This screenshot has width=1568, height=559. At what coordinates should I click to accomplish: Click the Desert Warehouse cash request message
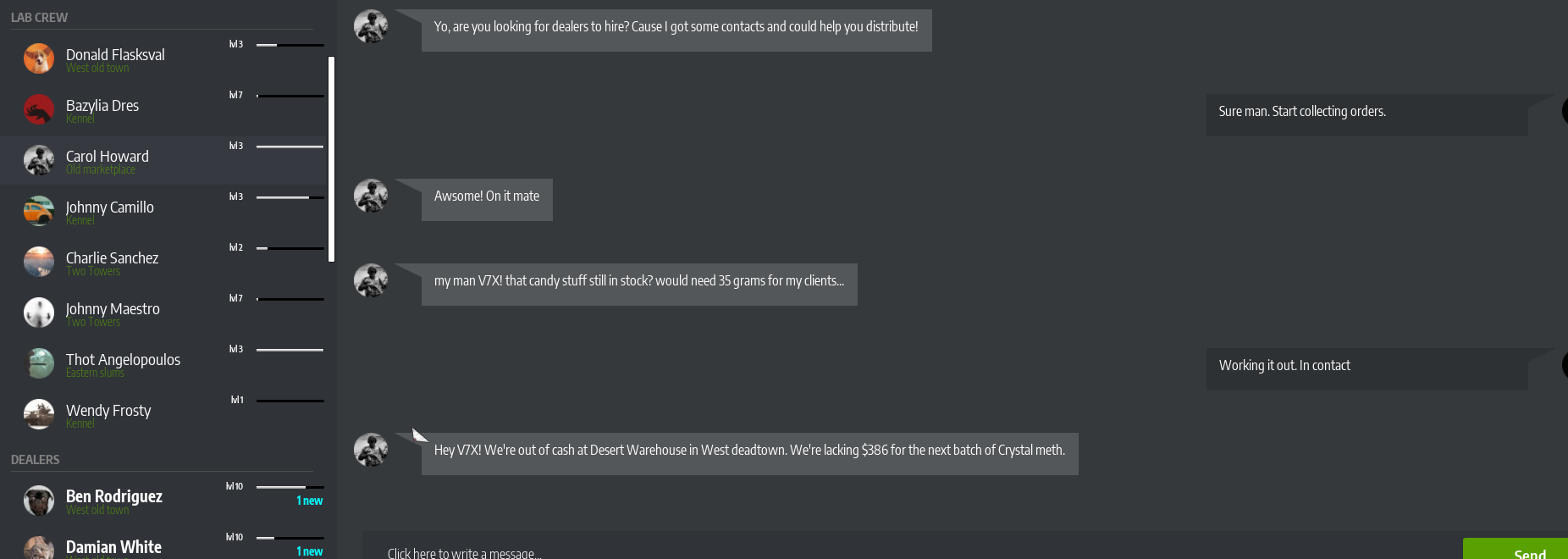point(749,451)
